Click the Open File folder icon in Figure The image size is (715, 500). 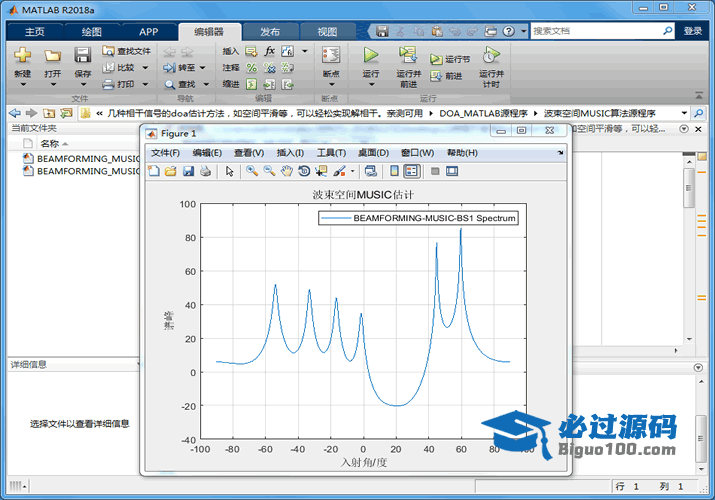171,171
